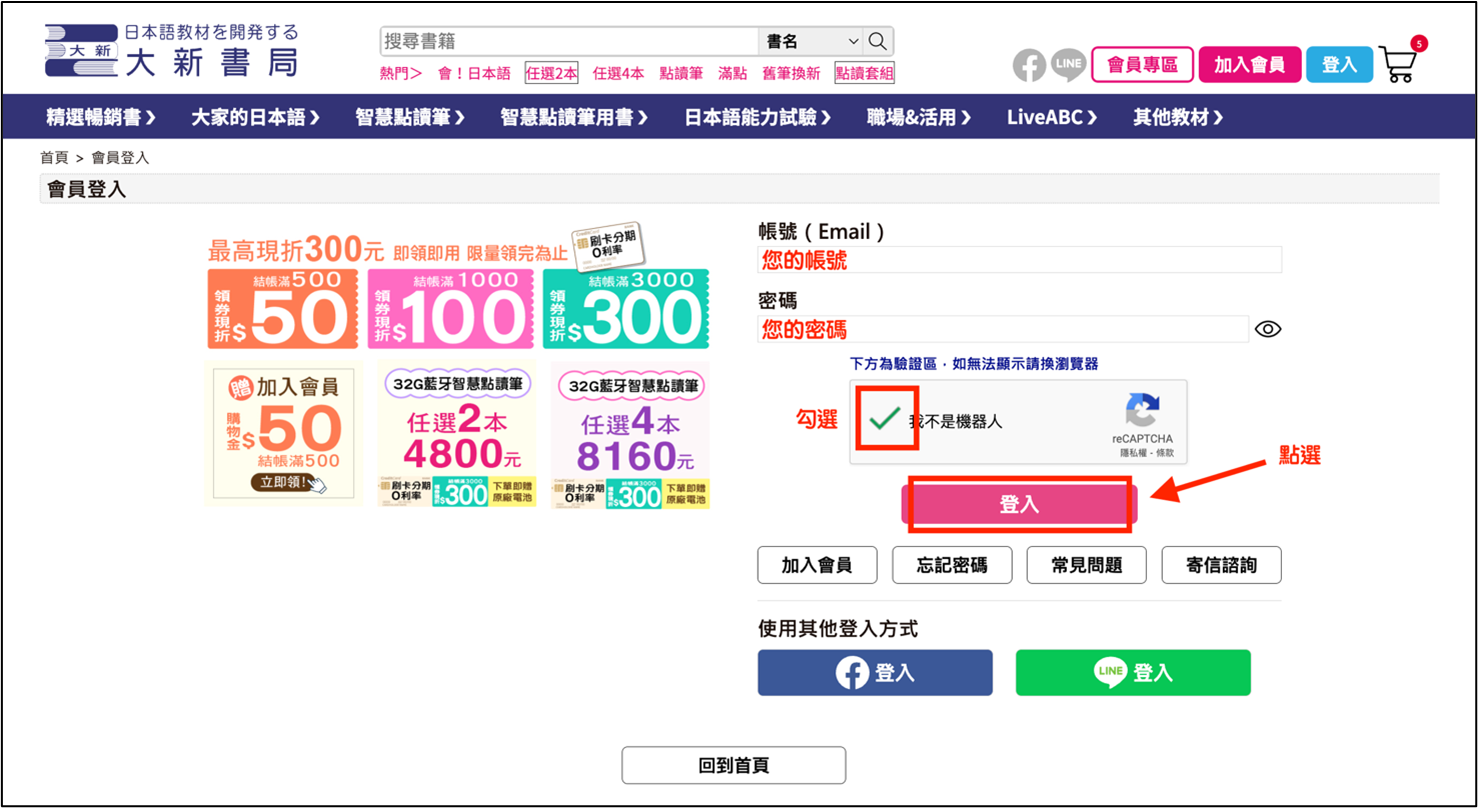Toggle password visibility with the eye icon

[1268, 329]
